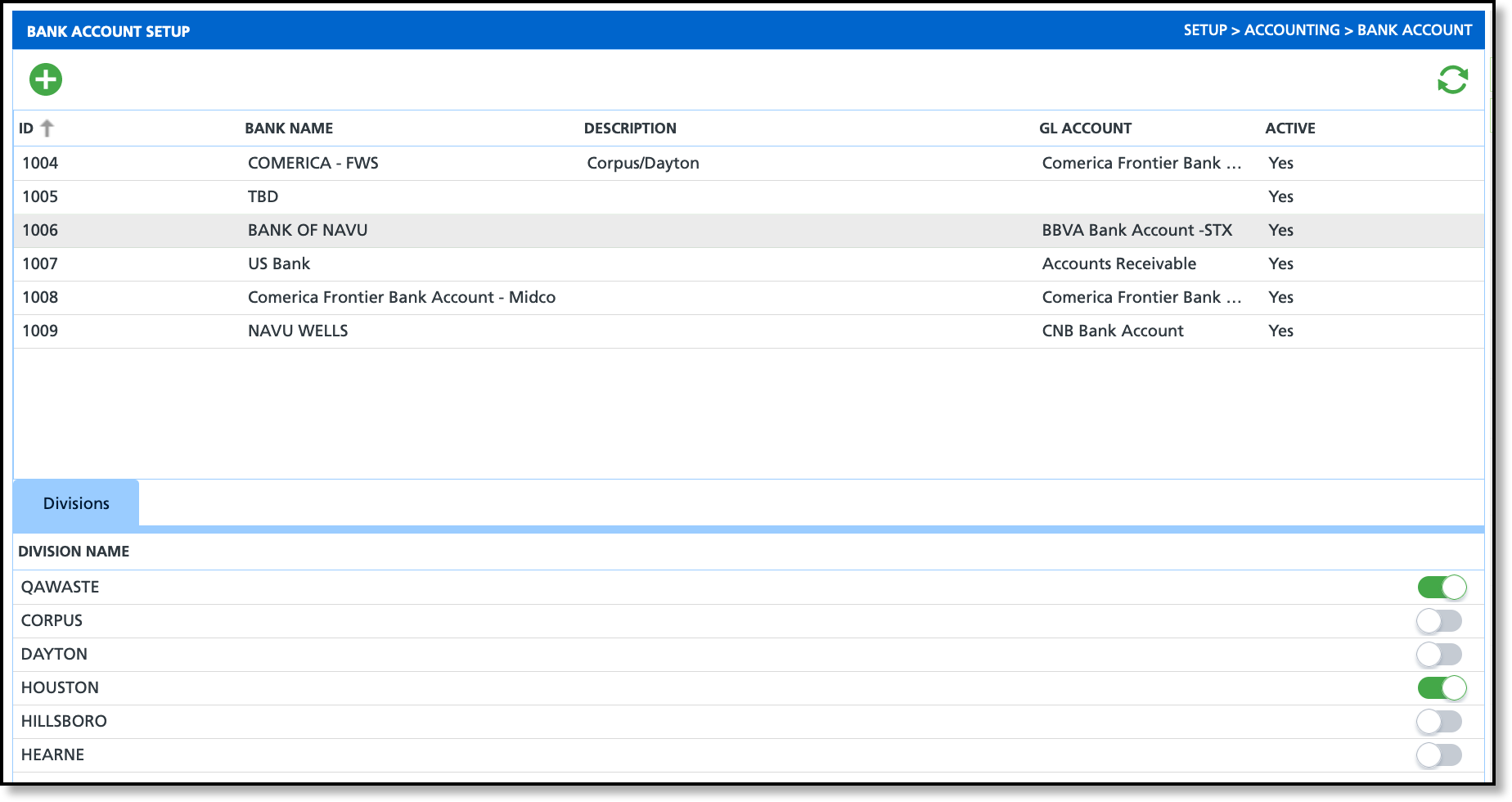Click the CNB Bank Account cell
This screenshot has height=802, width=1512.
[x=1113, y=331]
